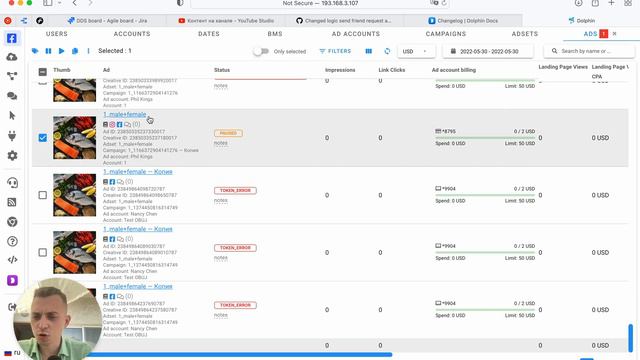Click the vertical scrollbar of the ads table
This screenshot has height=360, width=640.
click(x=630, y=338)
